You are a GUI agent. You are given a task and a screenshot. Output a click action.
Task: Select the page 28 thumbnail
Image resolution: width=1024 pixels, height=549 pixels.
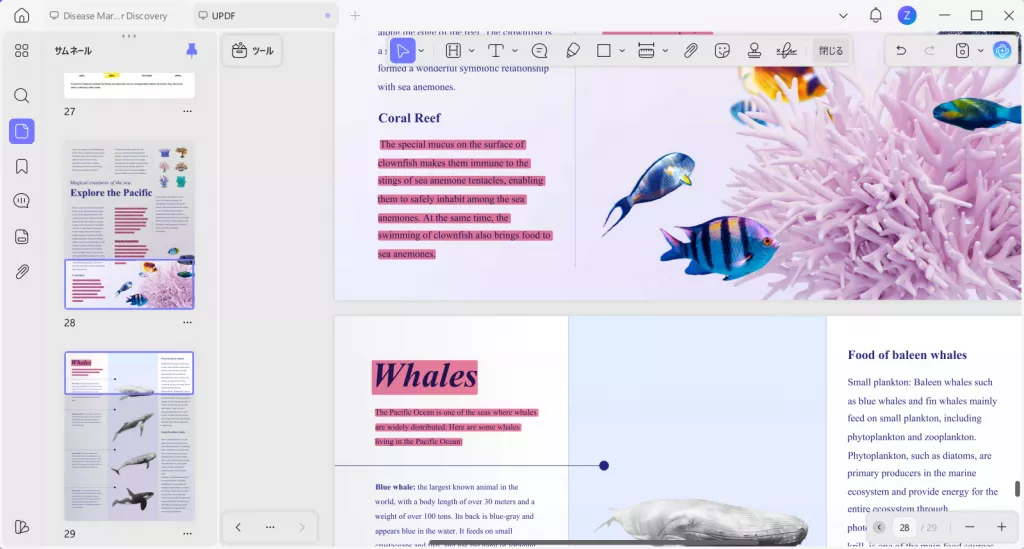click(x=129, y=225)
